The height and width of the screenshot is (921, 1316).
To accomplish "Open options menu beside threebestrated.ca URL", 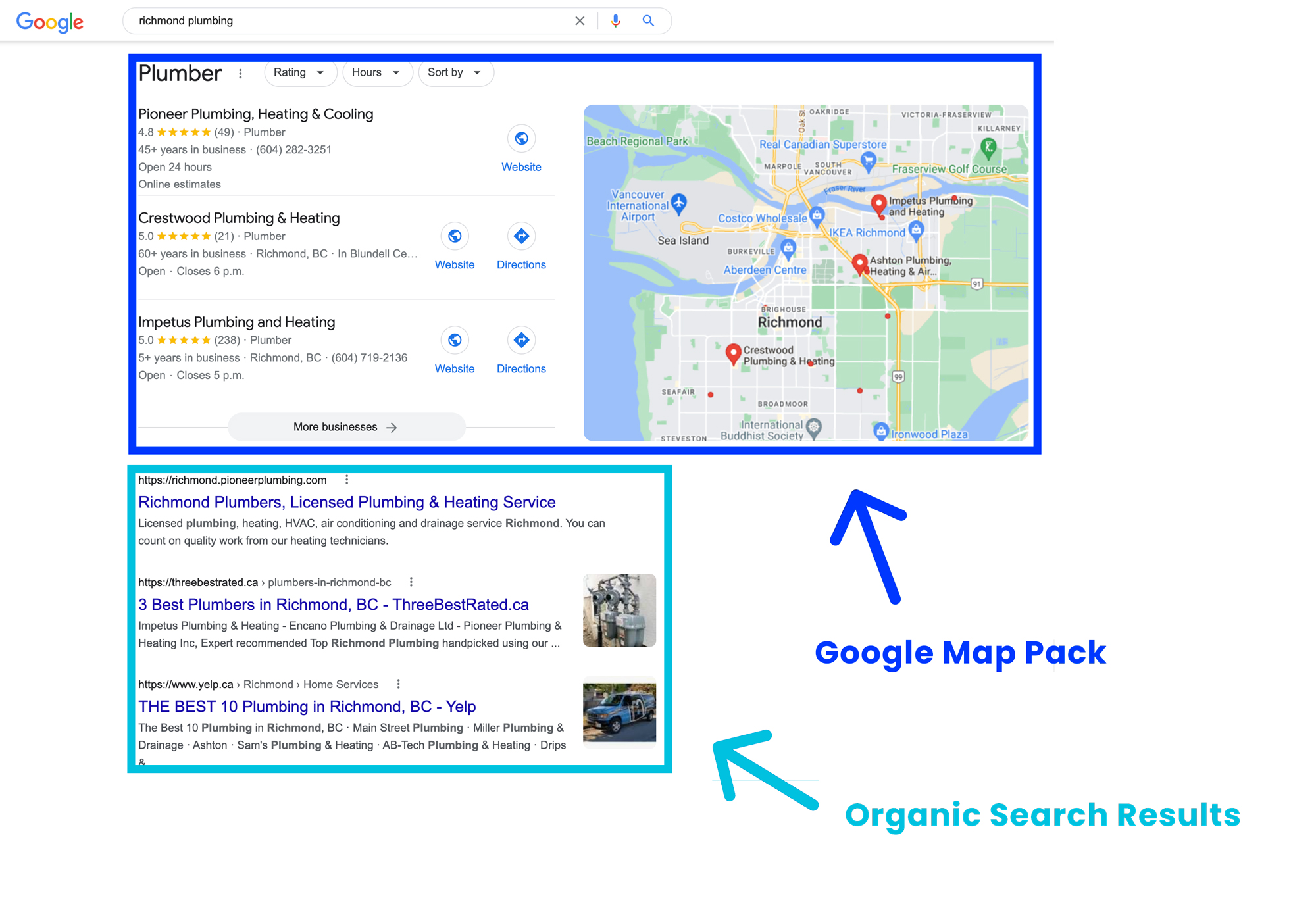I will (411, 582).
